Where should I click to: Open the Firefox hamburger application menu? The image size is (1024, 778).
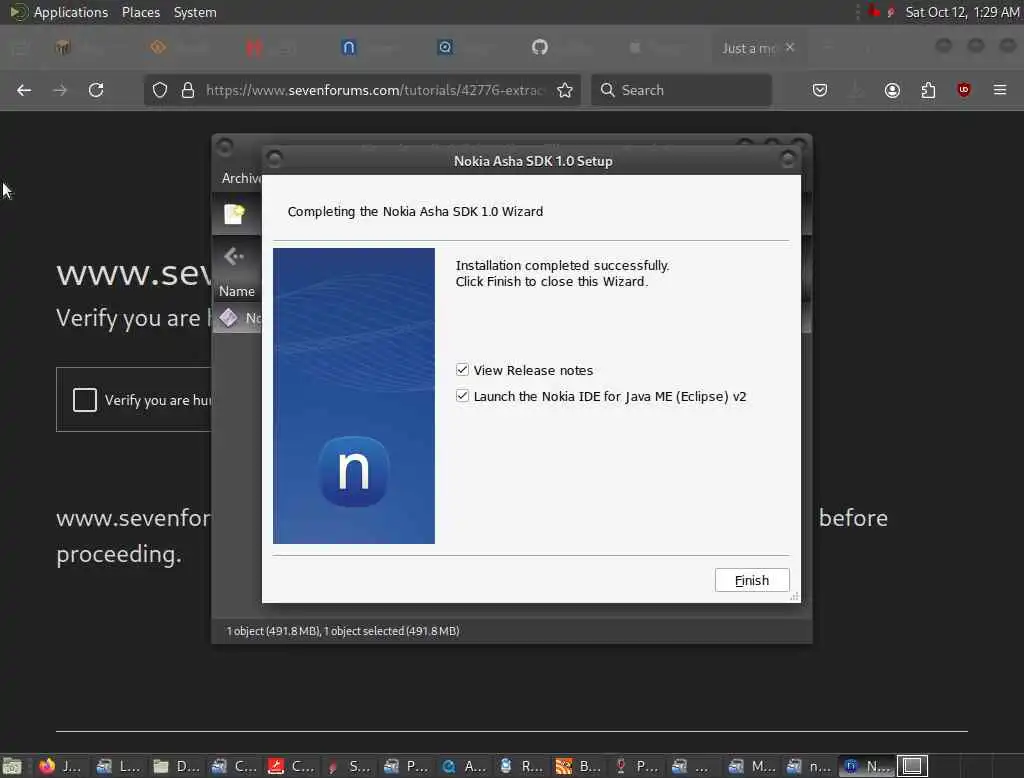point(1000,90)
